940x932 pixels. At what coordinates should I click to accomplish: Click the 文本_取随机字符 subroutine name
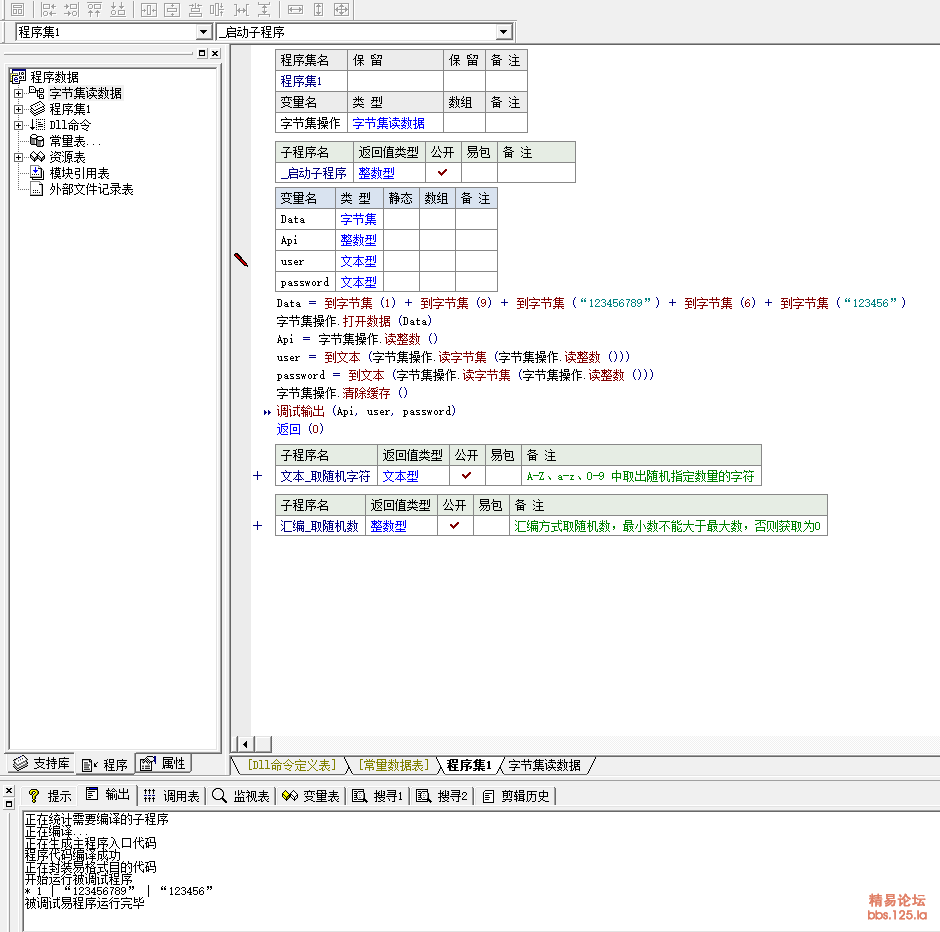pos(326,476)
